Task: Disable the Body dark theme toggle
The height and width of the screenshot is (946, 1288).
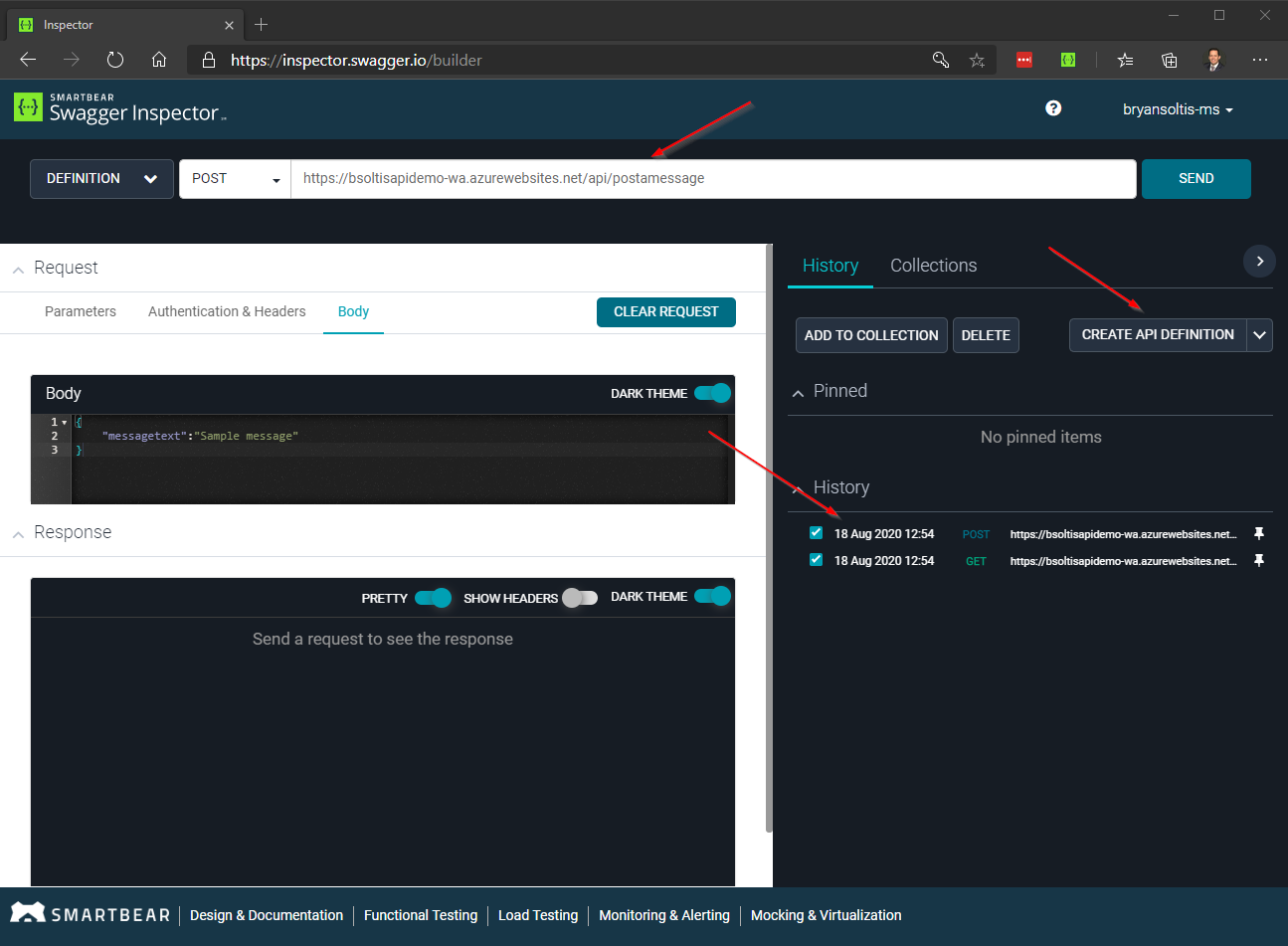Action: (x=713, y=393)
